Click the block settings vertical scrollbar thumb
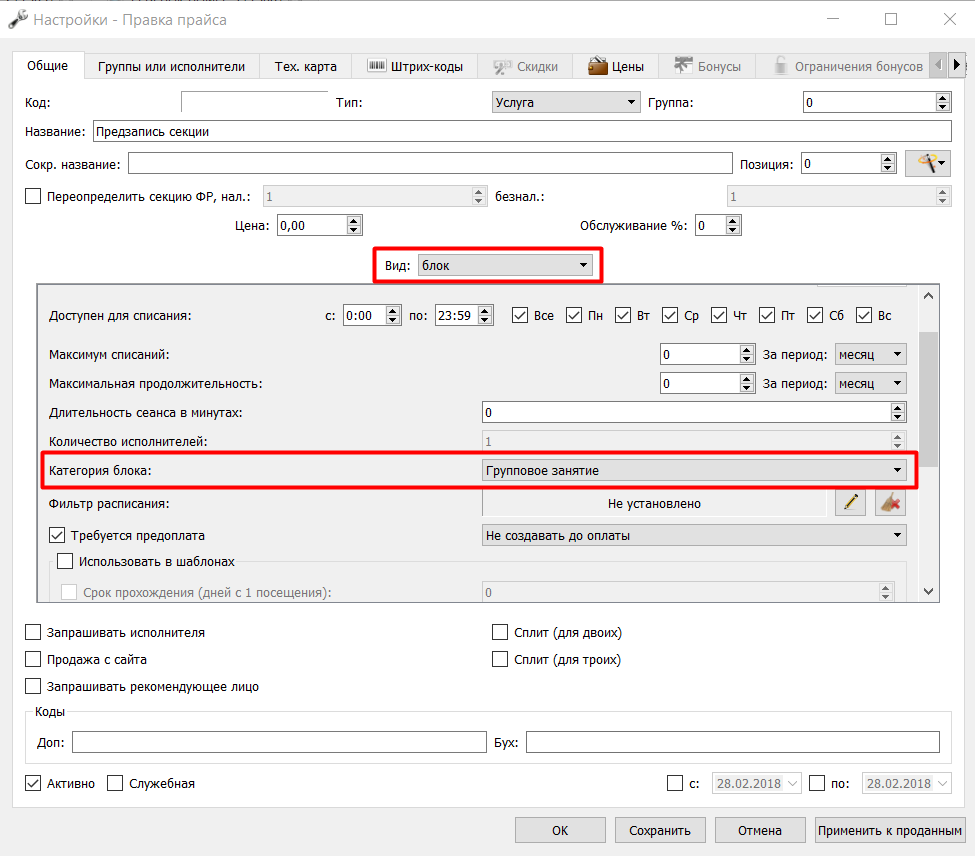This screenshot has height=856, width=975. 928,399
